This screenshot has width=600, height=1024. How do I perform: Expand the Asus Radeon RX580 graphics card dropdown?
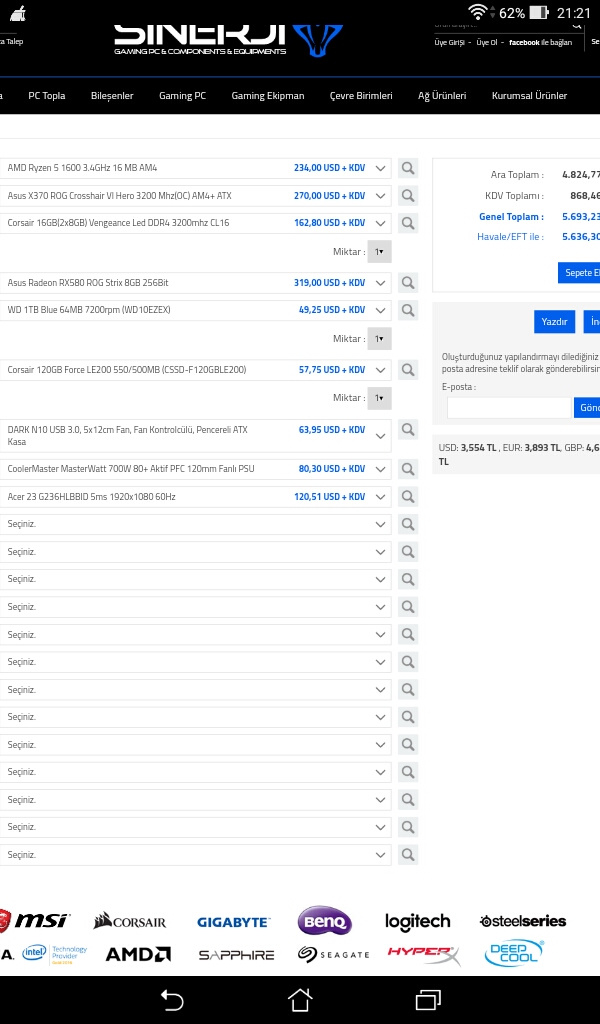click(380, 283)
